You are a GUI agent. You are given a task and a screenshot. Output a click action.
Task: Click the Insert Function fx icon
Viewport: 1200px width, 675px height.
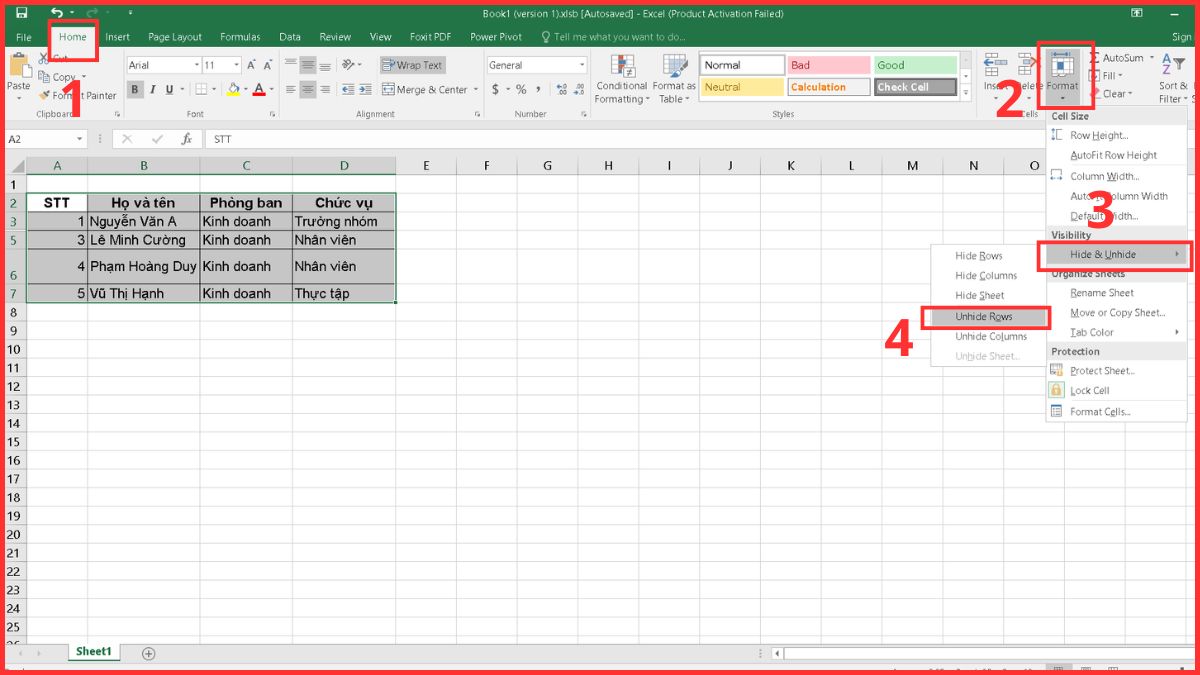(x=186, y=139)
